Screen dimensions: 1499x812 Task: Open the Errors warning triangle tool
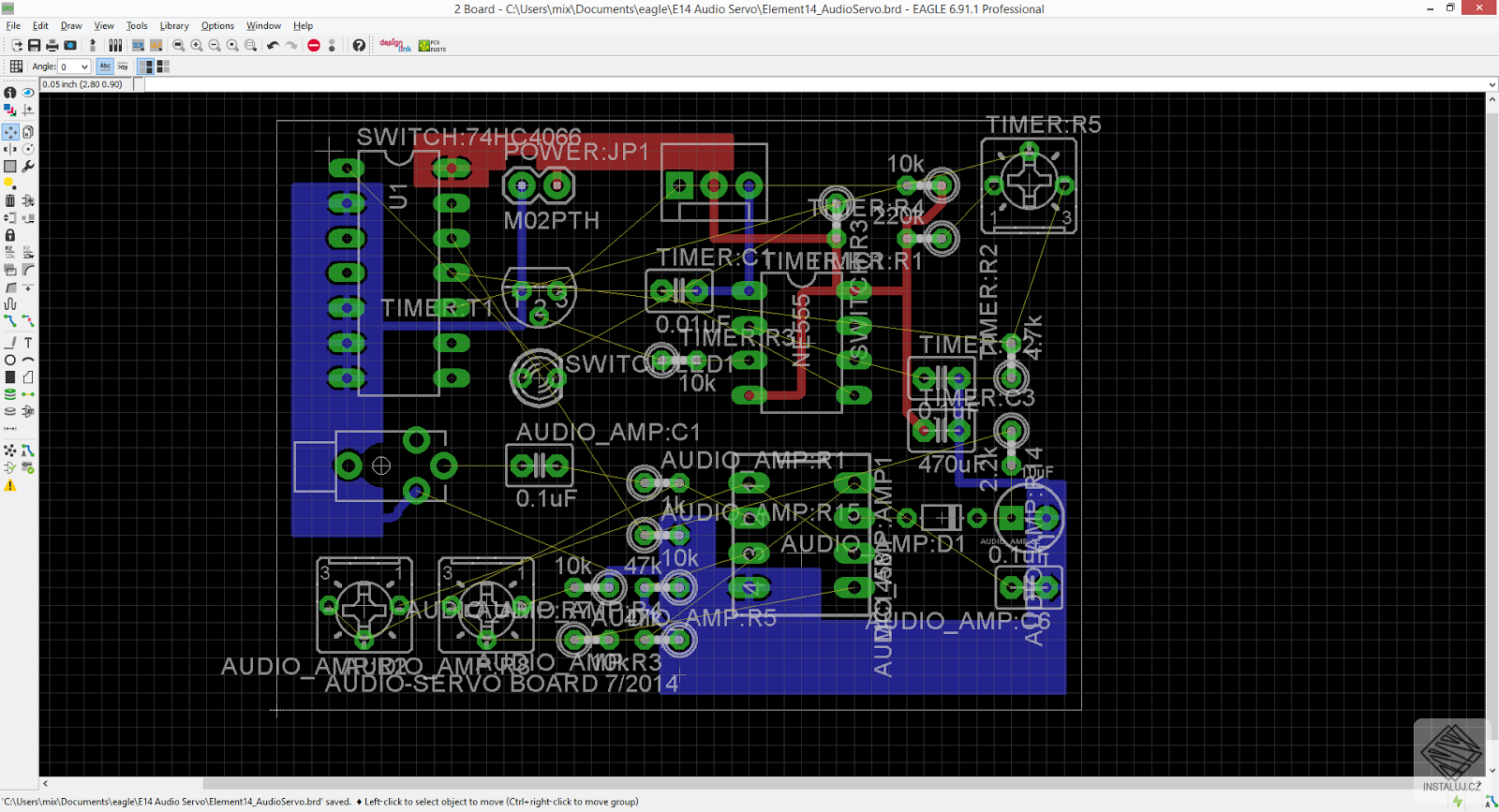10,485
